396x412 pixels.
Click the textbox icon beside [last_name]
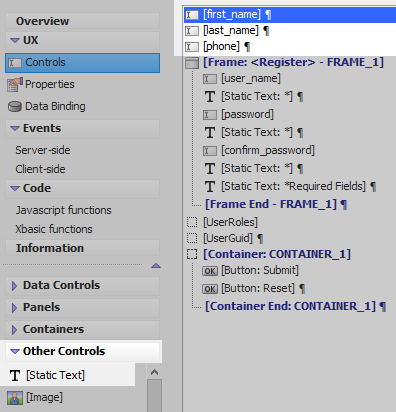(x=192, y=31)
